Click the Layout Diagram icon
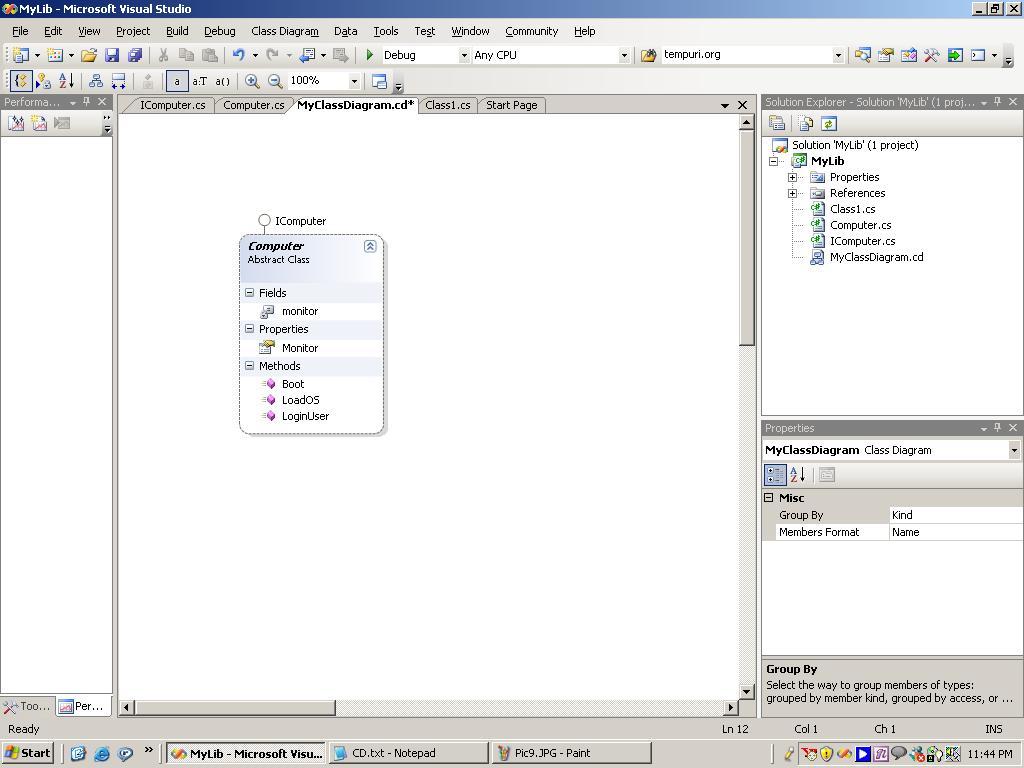This screenshot has width=1024, height=768. click(x=96, y=81)
